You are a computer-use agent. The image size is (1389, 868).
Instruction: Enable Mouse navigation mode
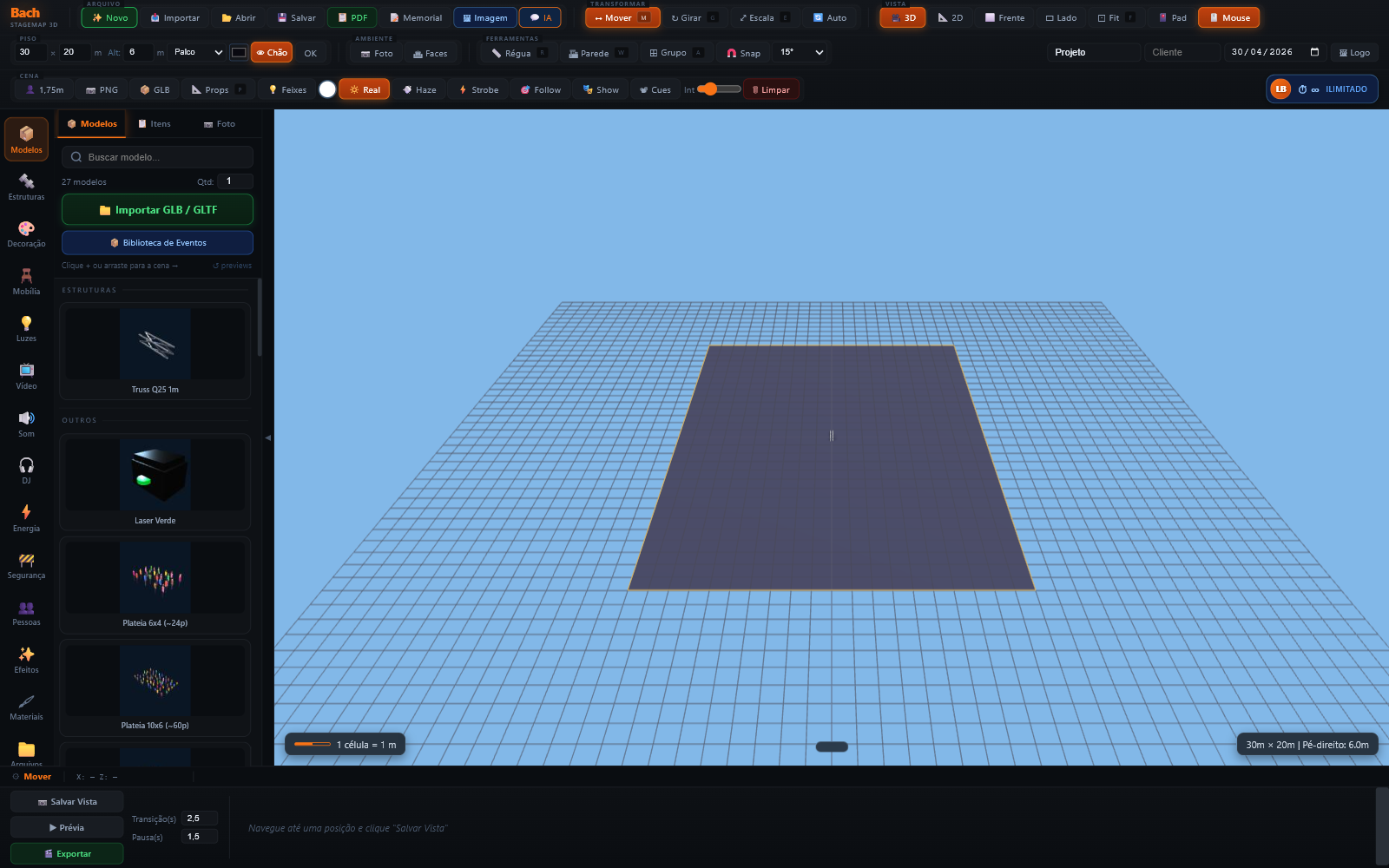tap(1229, 17)
